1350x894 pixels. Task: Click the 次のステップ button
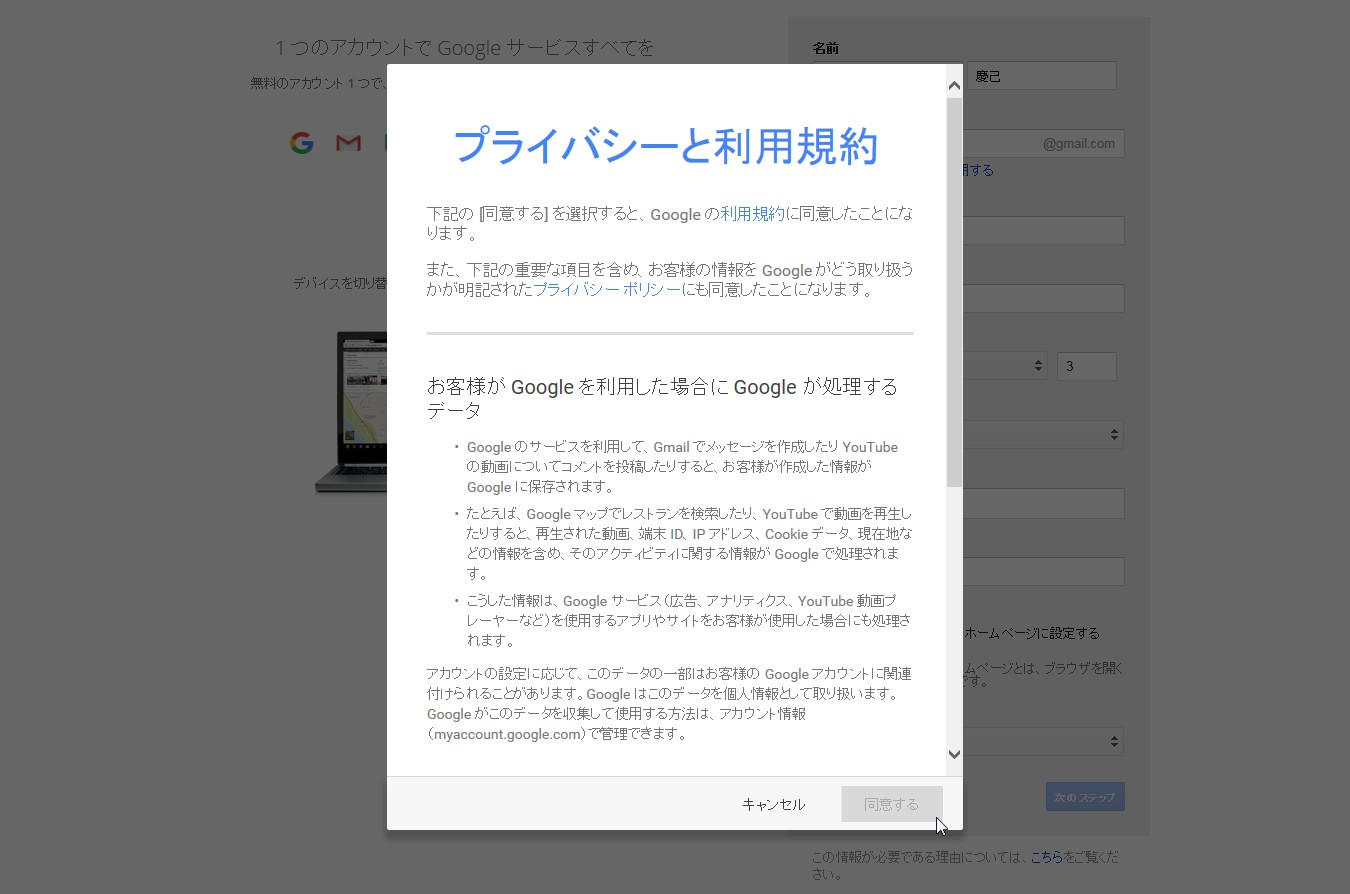click(1084, 796)
